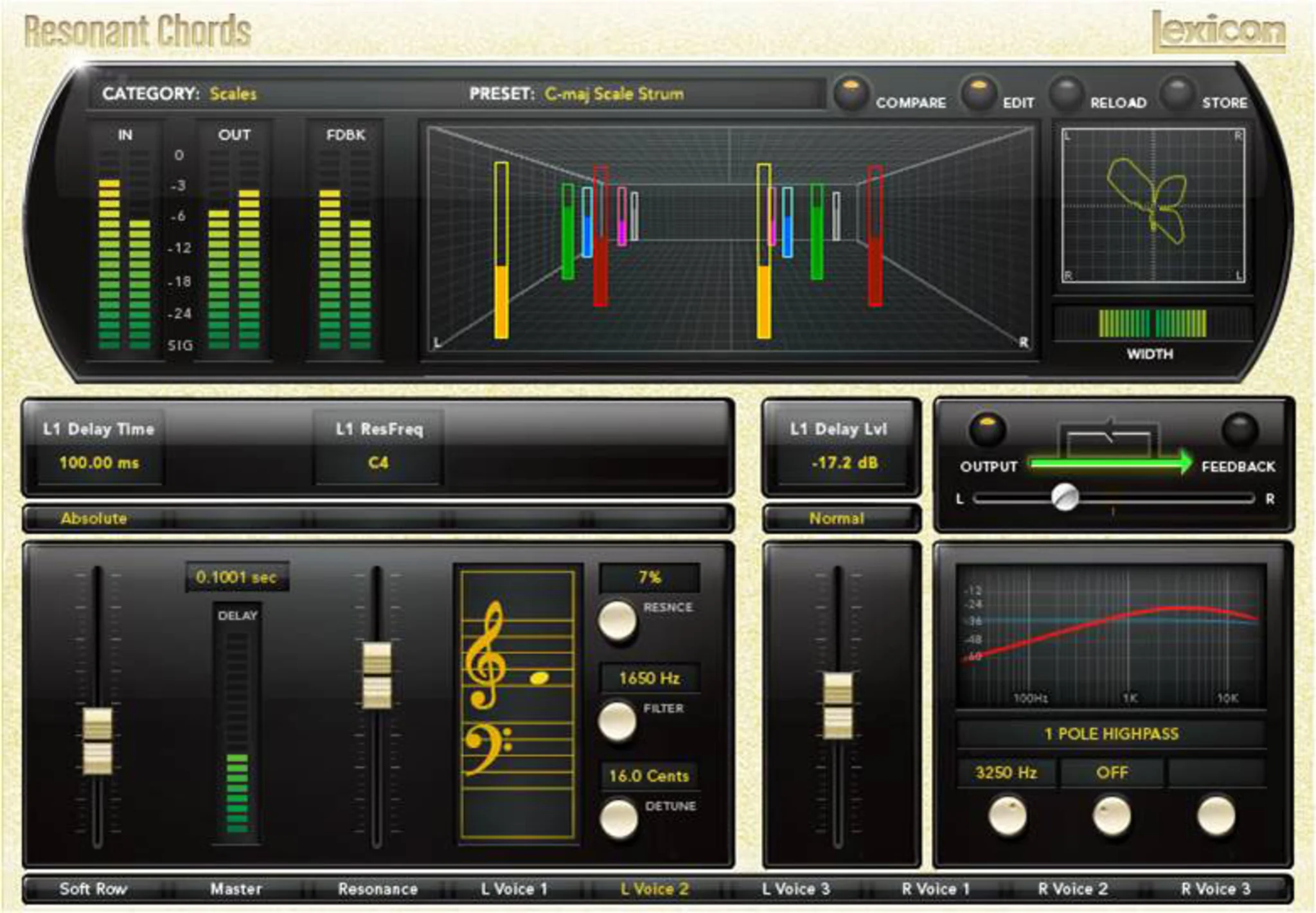The width and height of the screenshot is (1316, 913).
Task: Click the RESNCE knob
Action: pyautogui.click(x=617, y=619)
